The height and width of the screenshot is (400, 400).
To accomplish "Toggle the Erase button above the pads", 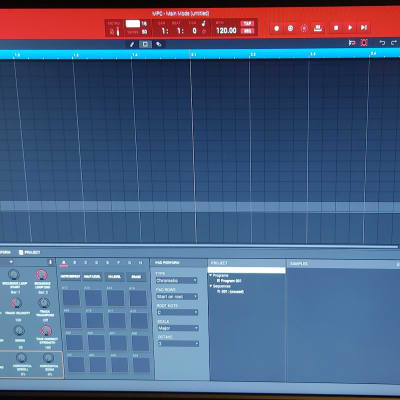I will coord(136,277).
